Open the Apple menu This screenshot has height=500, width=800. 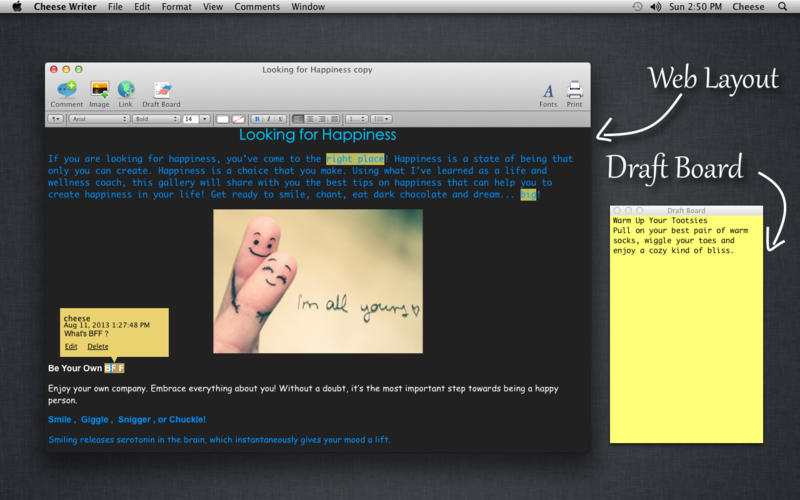17,7
